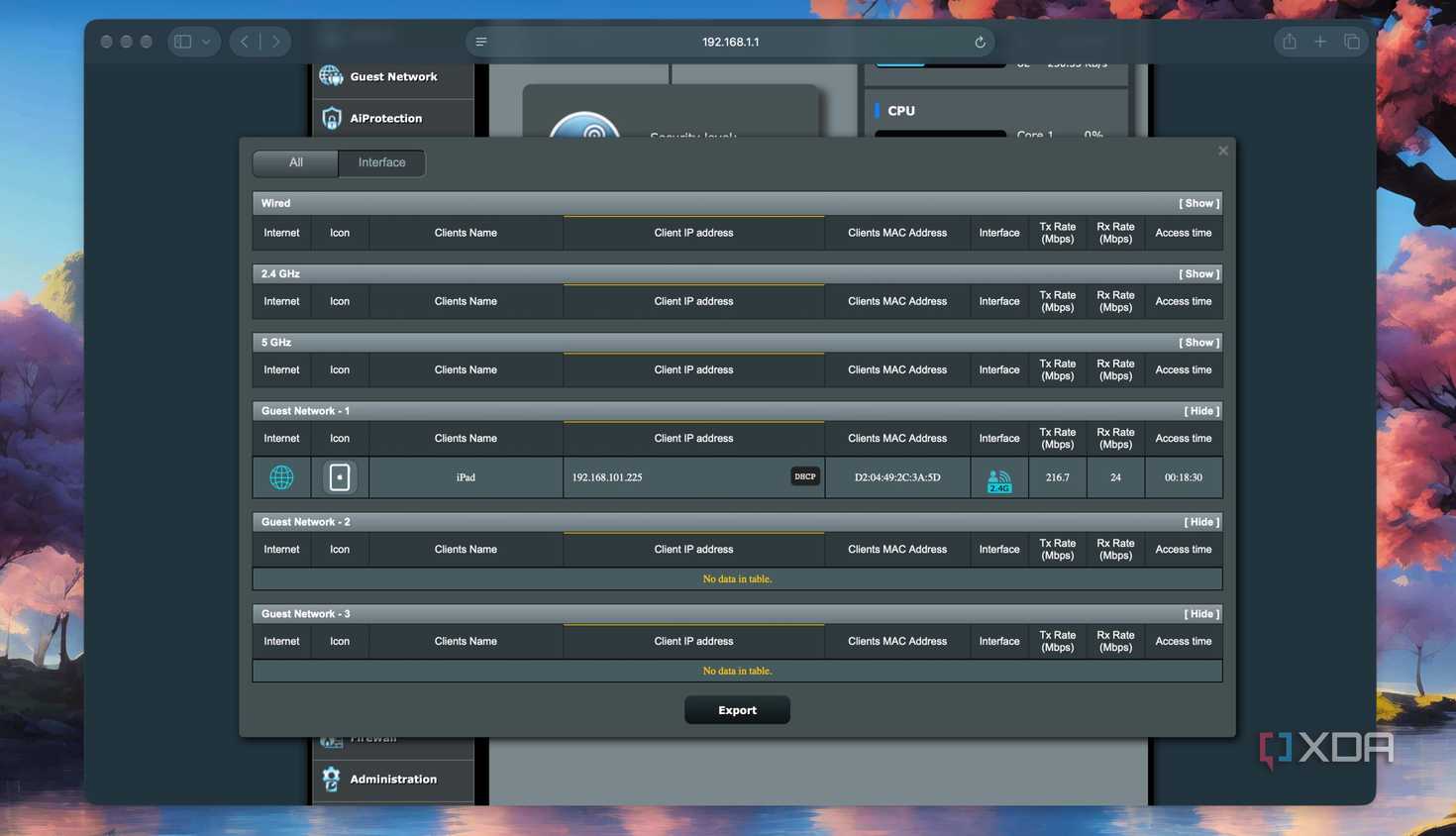The image size is (1456, 836).
Task: Click the 192.168.1.1 address bar
Action: pos(730,42)
